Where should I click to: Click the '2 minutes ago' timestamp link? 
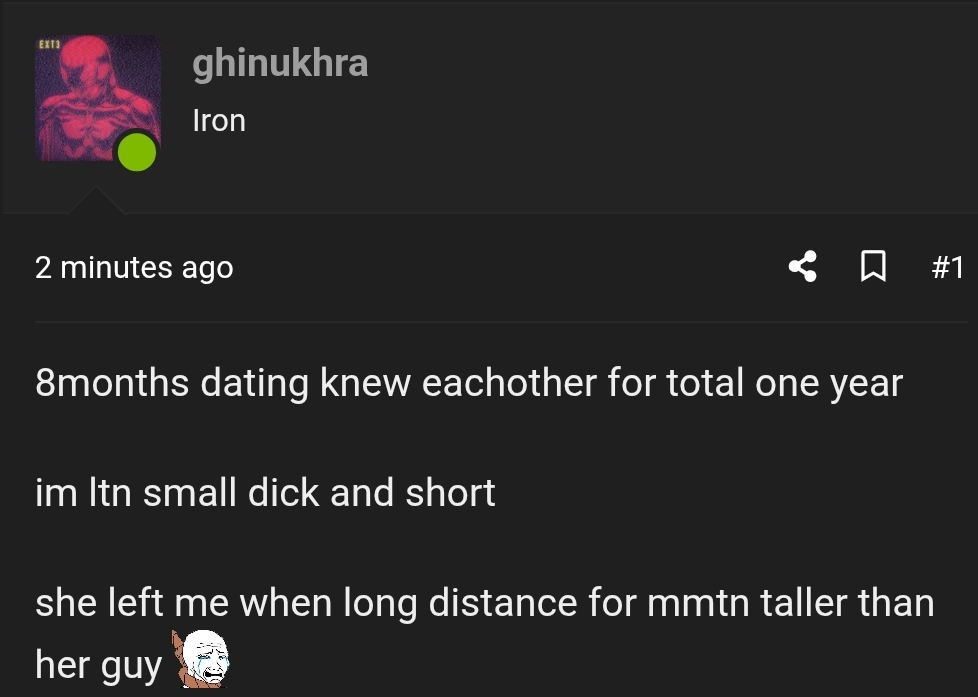click(134, 267)
